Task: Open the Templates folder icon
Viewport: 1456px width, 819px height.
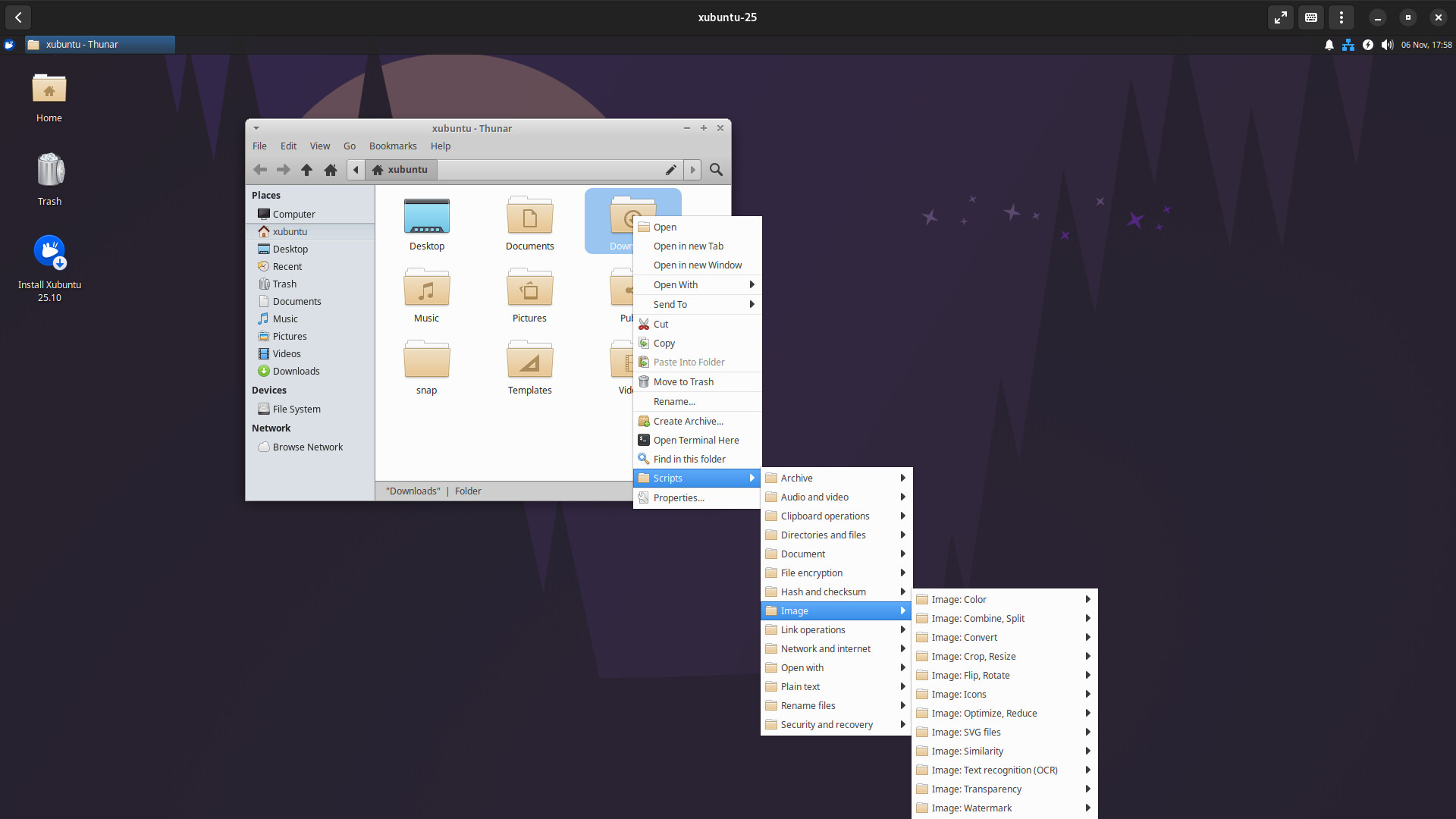Action: pyautogui.click(x=529, y=362)
